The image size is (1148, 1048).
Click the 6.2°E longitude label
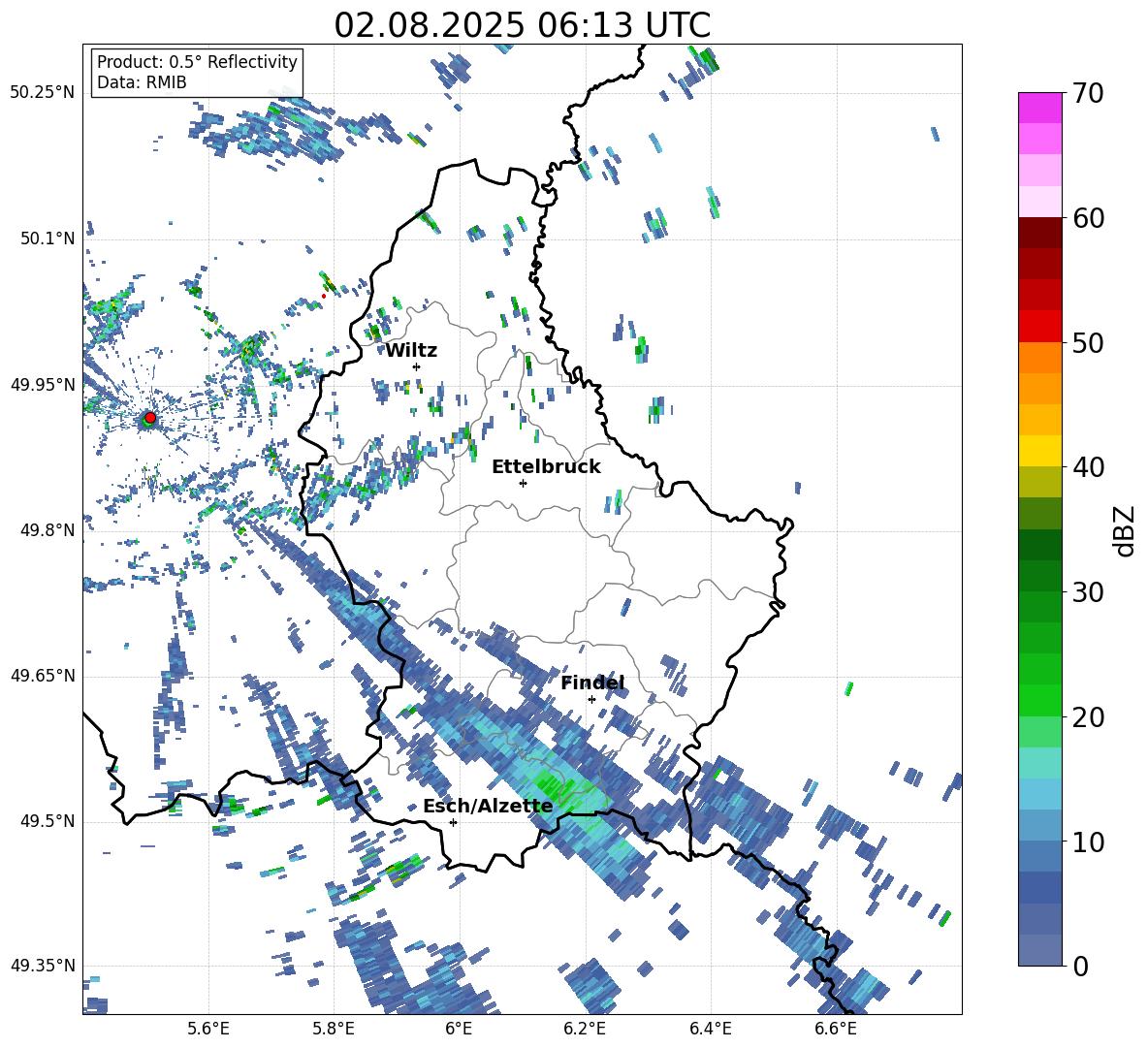(x=585, y=1029)
